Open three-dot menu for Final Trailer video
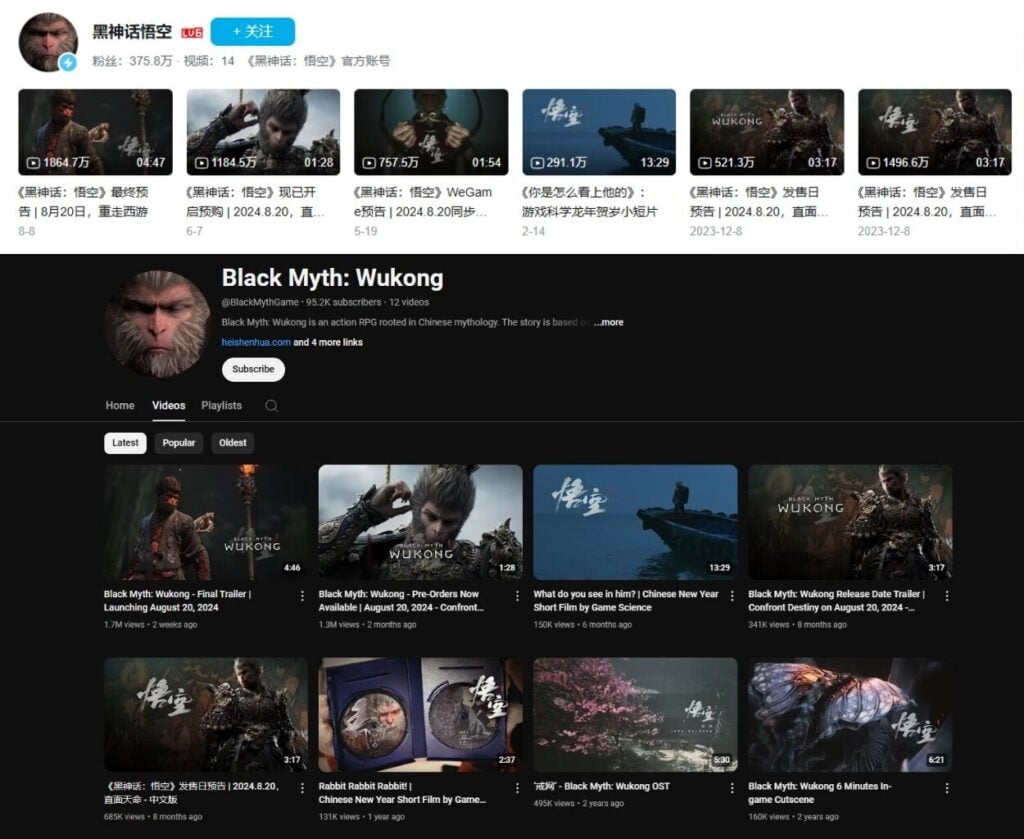 (303, 595)
